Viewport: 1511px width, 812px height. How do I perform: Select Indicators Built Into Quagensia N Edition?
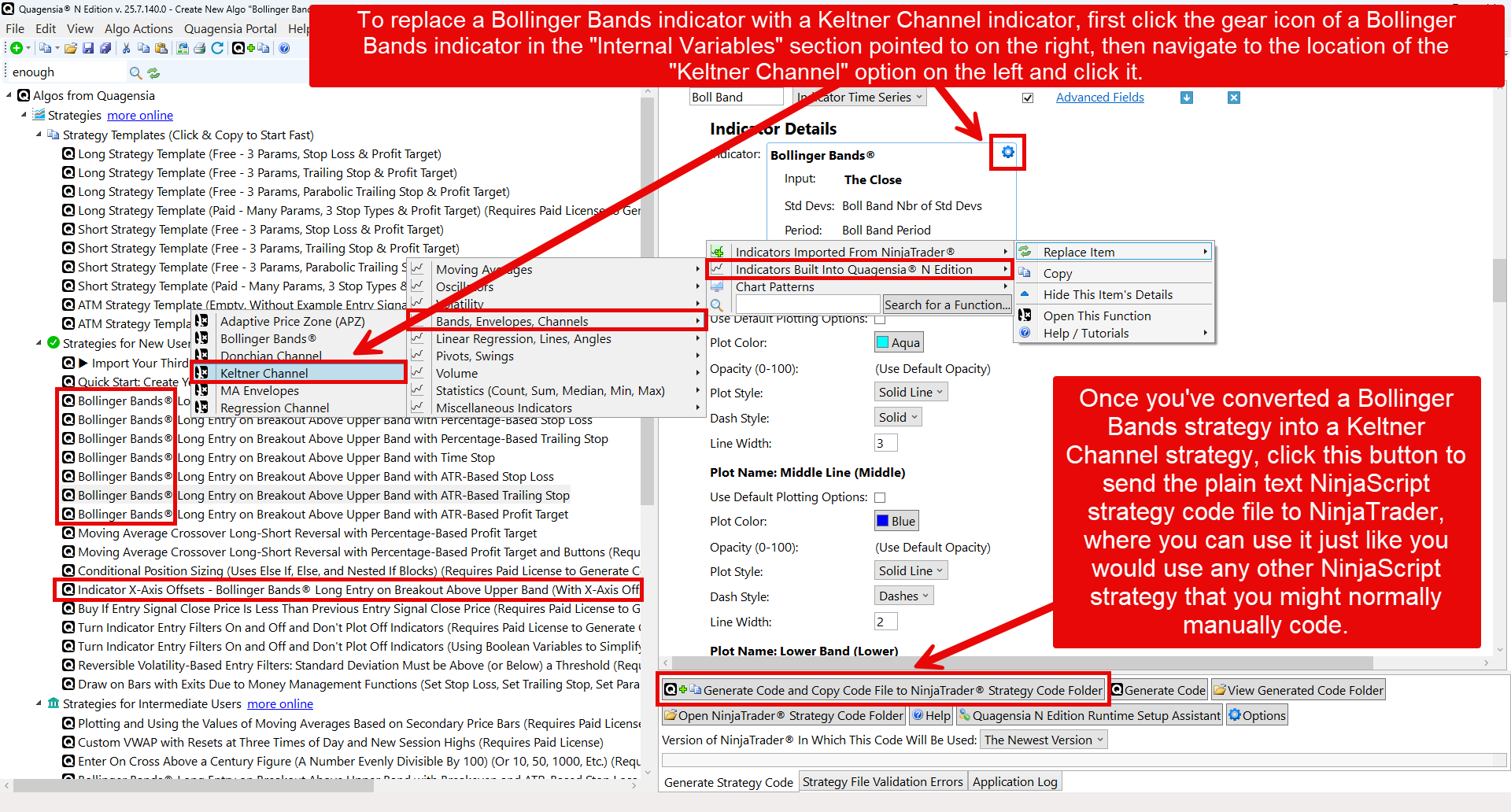pyautogui.click(x=859, y=269)
